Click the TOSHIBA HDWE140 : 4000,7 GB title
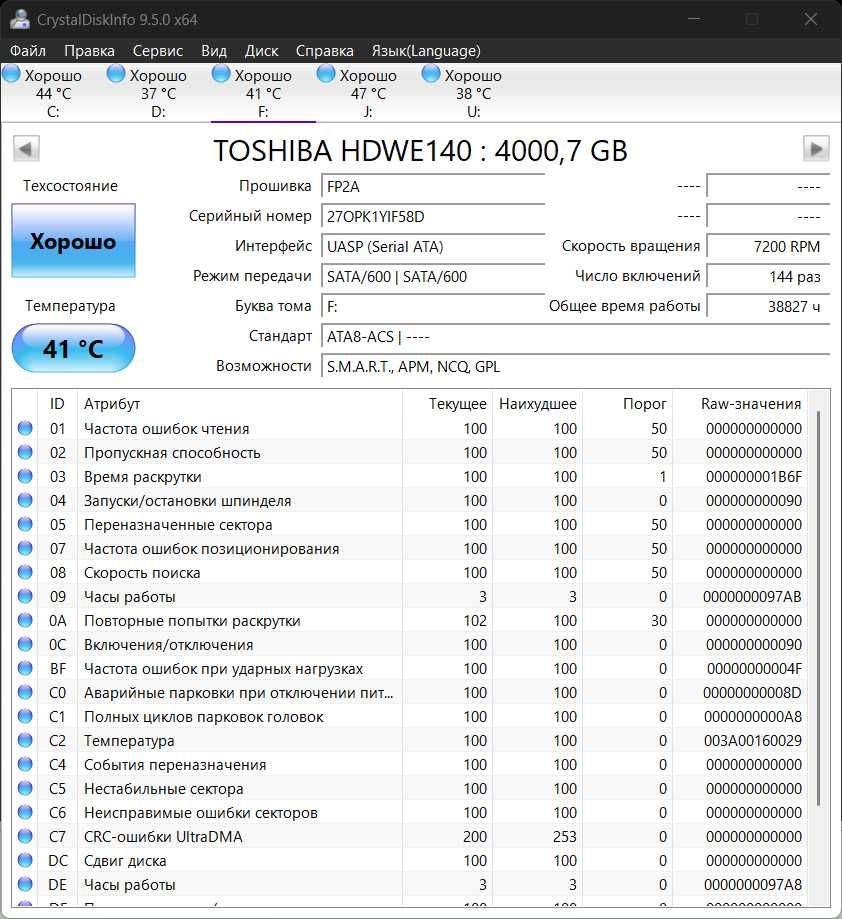This screenshot has height=919, width=842. 420,151
